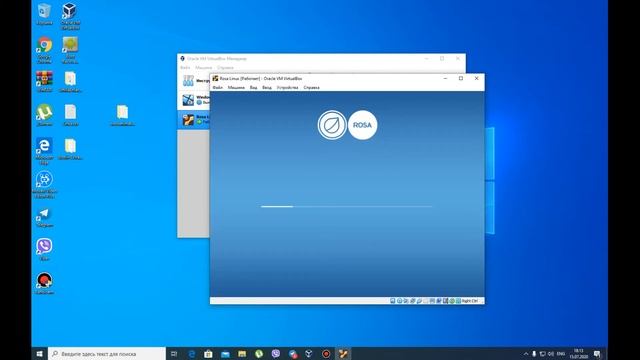The height and width of the screenshot is (360, 640).
Task: Open WinRAR desktop shortcut
Action: coord(44,81)
